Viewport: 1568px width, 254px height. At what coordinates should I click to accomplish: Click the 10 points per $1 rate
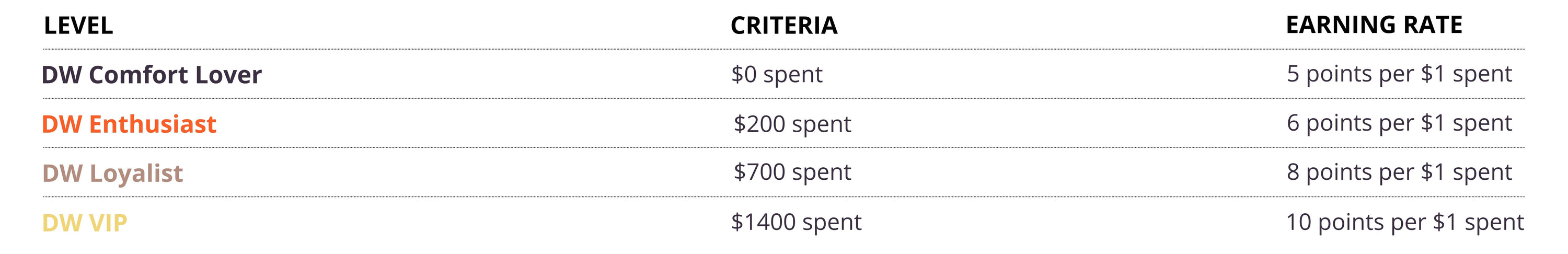point(1404,222)
